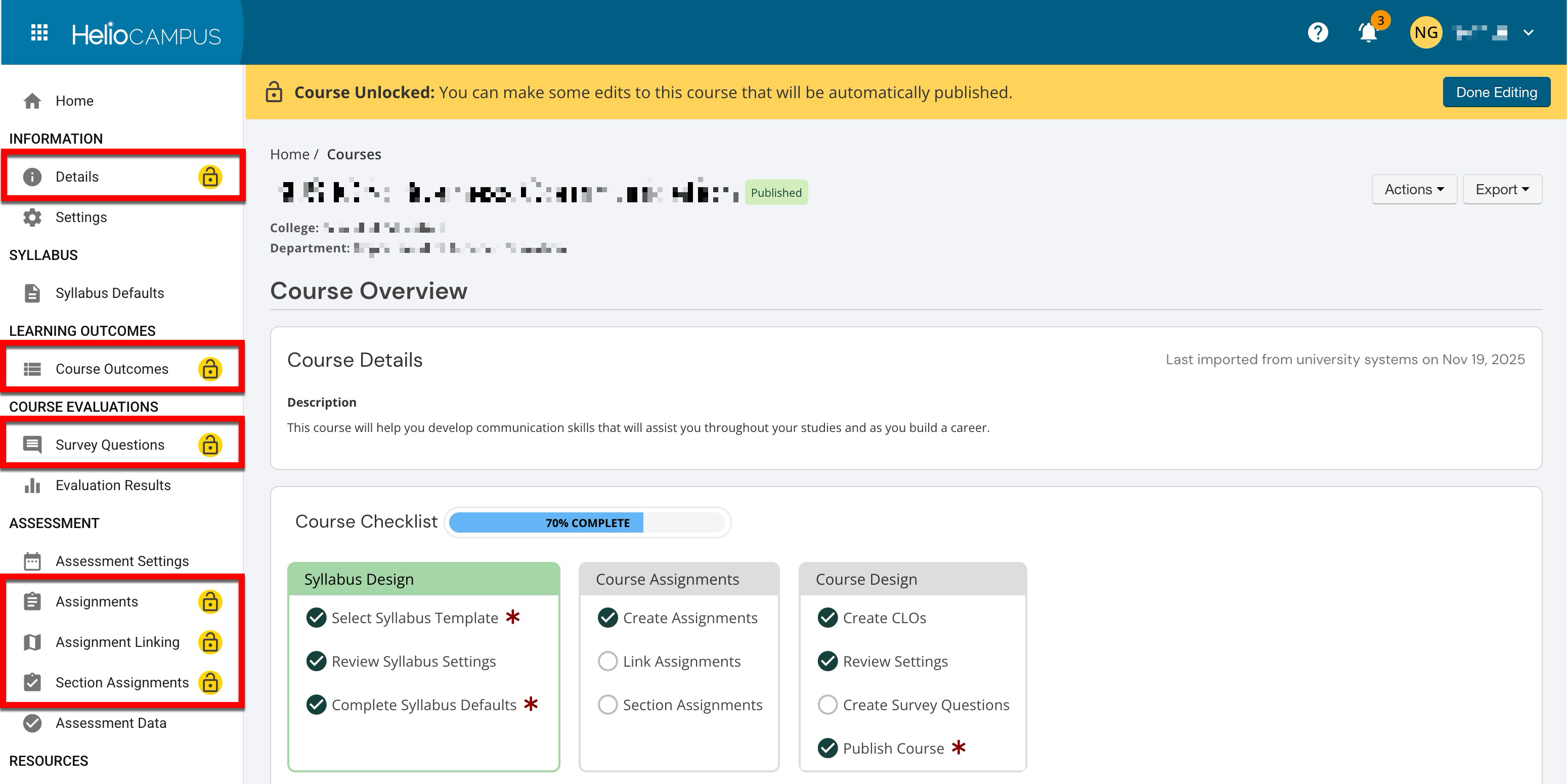Click the Settings gear icon in sidebar
This screenshot has height=784, width=1567.
[32, 217]
